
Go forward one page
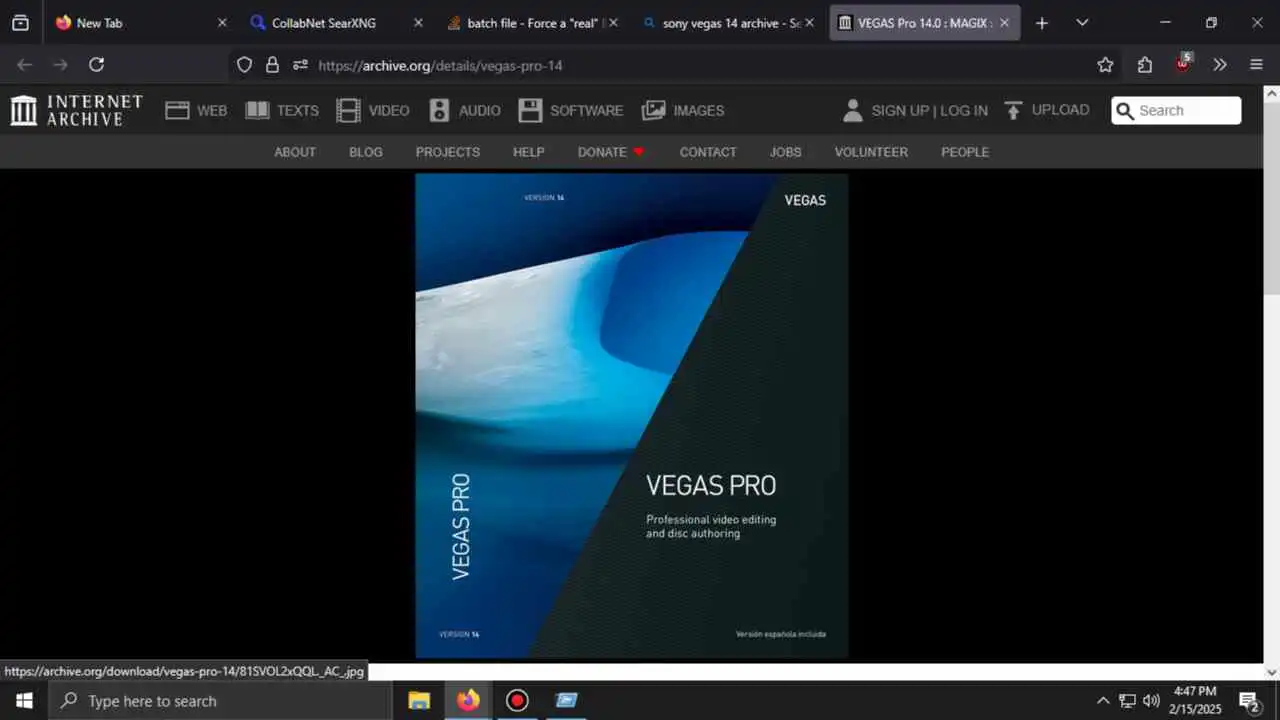60,65
